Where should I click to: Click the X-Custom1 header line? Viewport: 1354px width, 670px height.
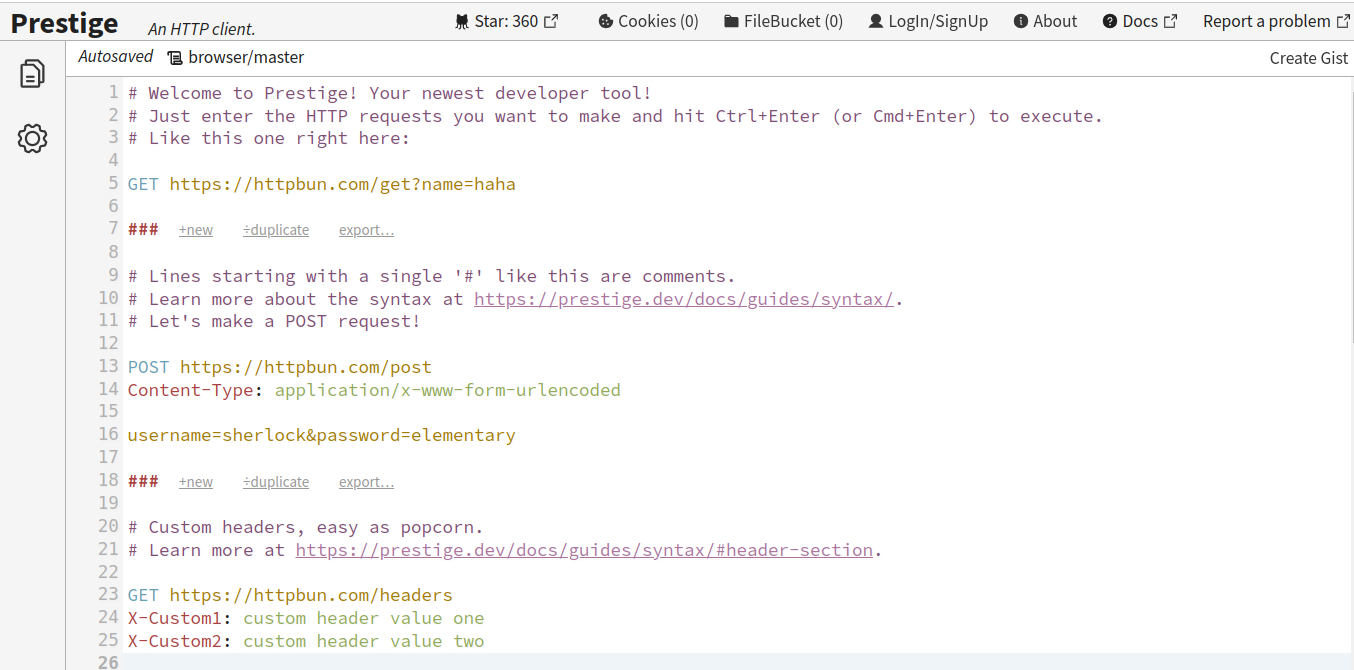(306, 619)
